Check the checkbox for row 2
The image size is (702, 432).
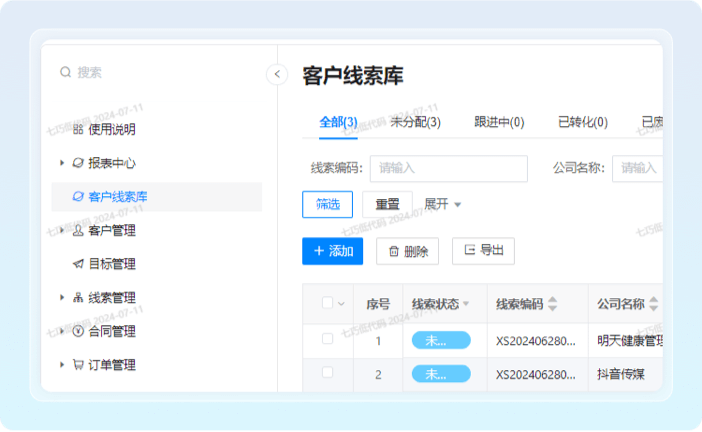pos(327,374)
